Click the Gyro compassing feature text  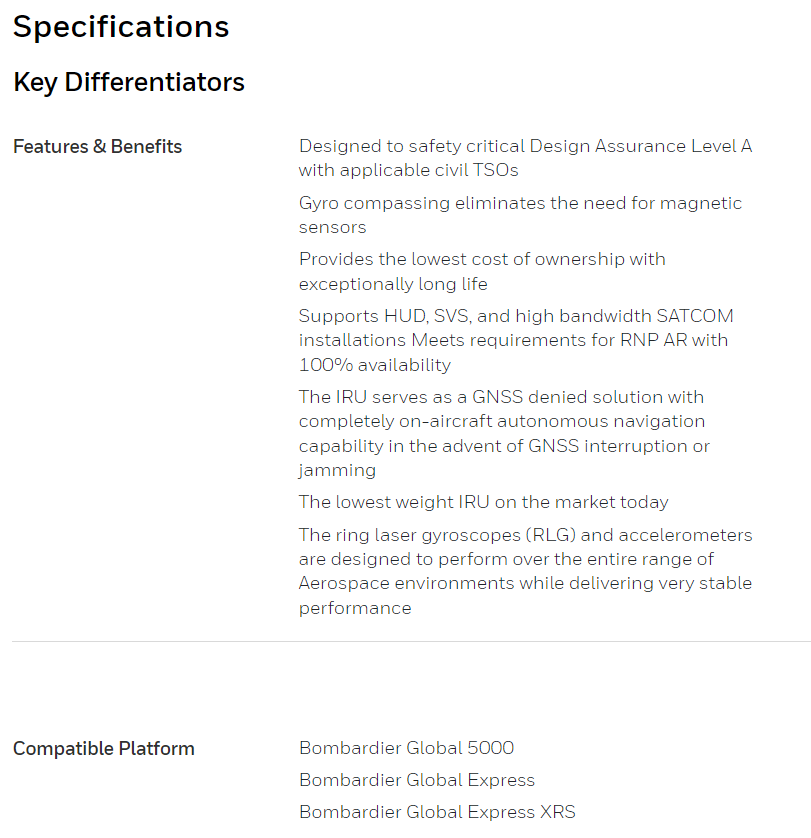coord(520,215)
